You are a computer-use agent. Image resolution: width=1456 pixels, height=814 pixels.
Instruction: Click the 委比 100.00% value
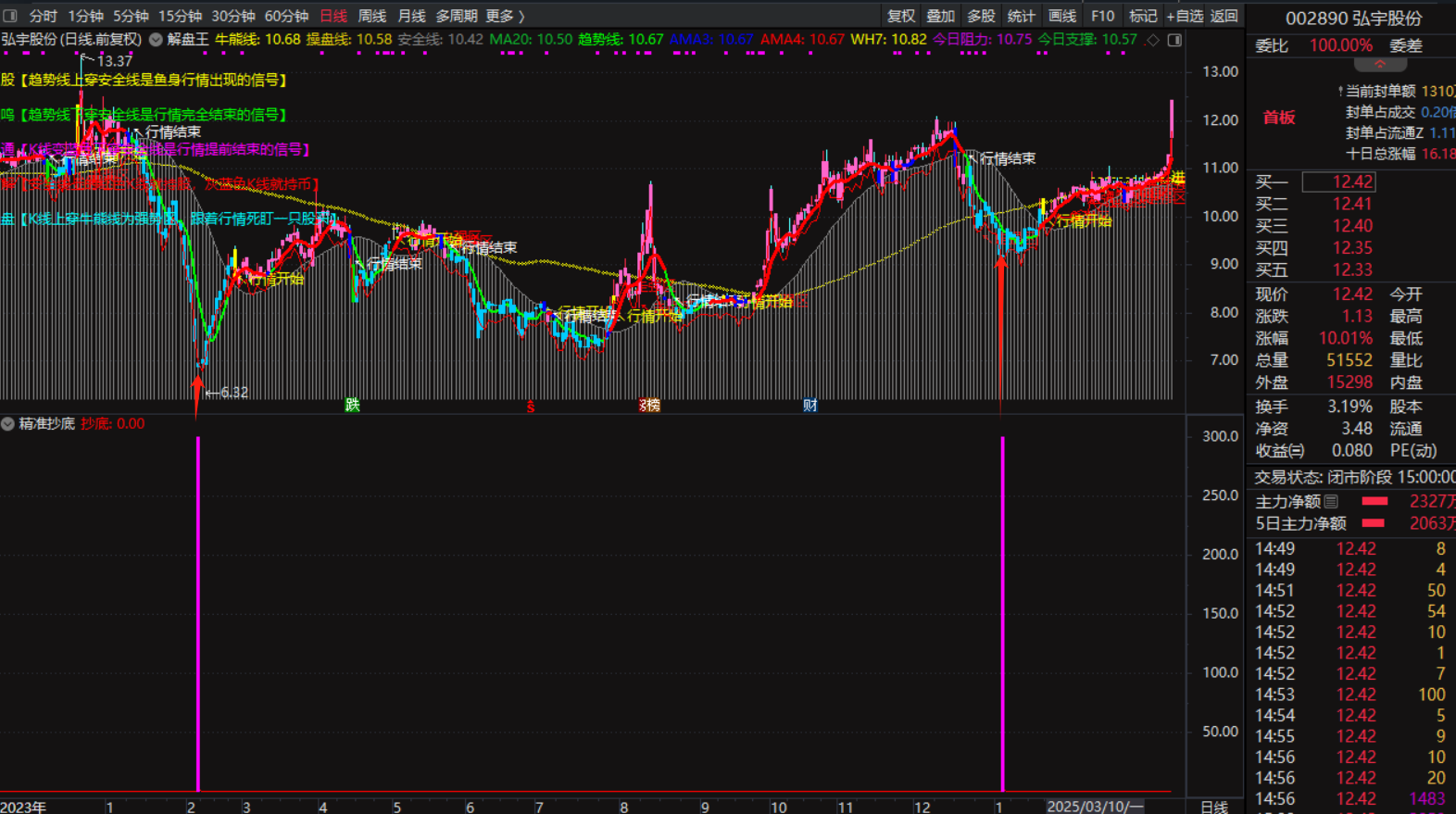(1341, 45)
